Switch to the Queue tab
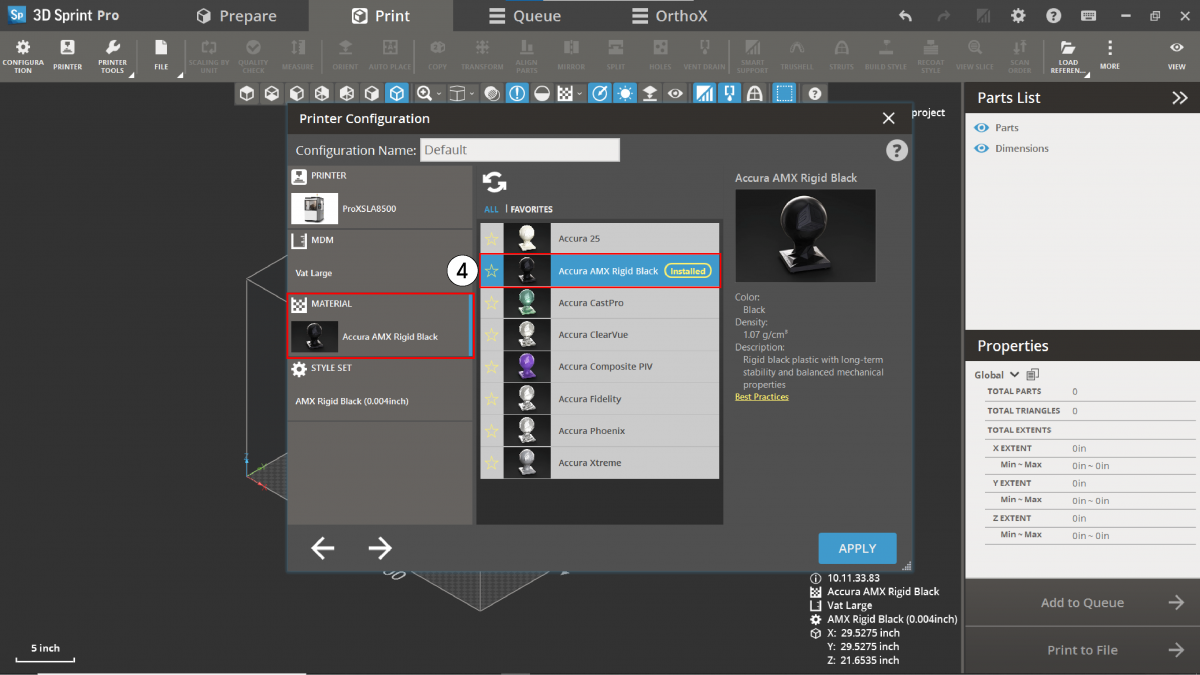Image resolution: width=1200 pixels, height=675 pixels. 525,16
